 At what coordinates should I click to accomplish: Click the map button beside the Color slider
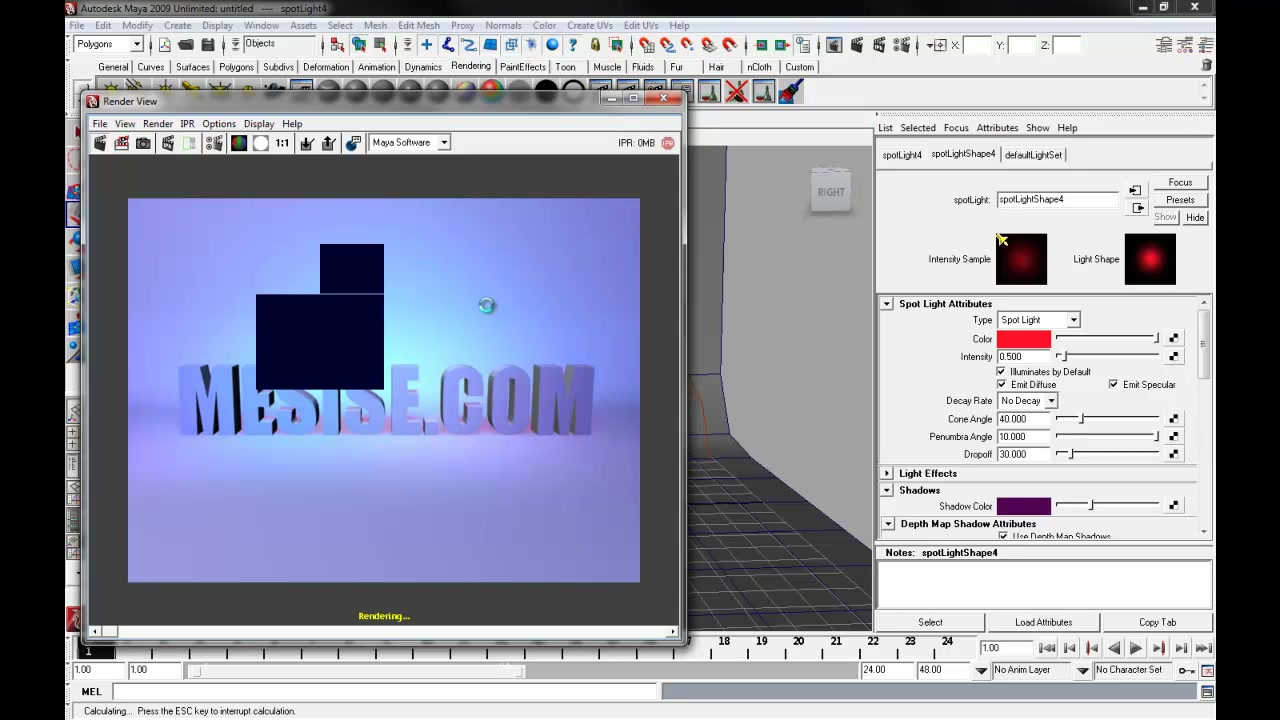click(1173, 339)
